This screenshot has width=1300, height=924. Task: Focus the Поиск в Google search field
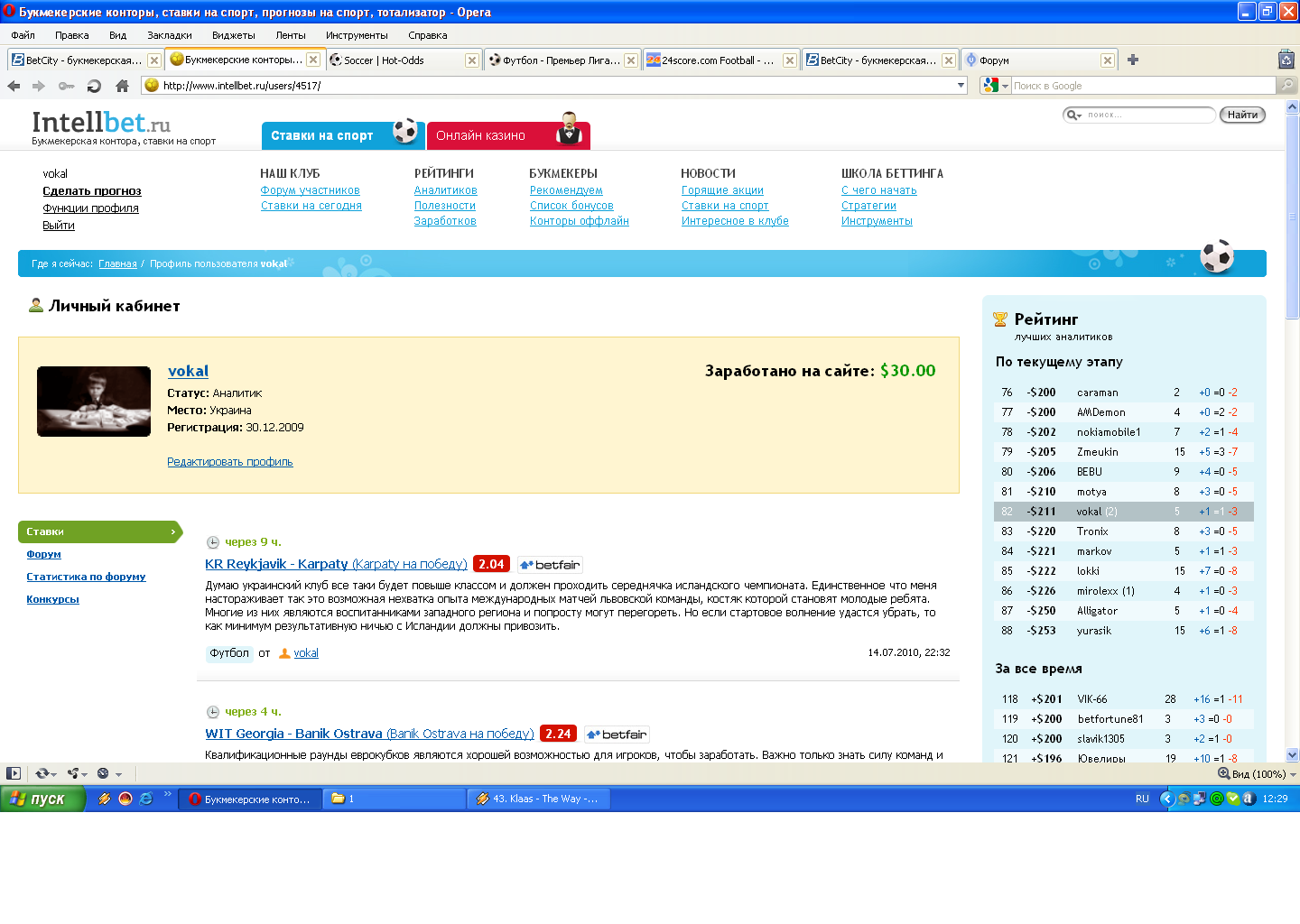1144,86
